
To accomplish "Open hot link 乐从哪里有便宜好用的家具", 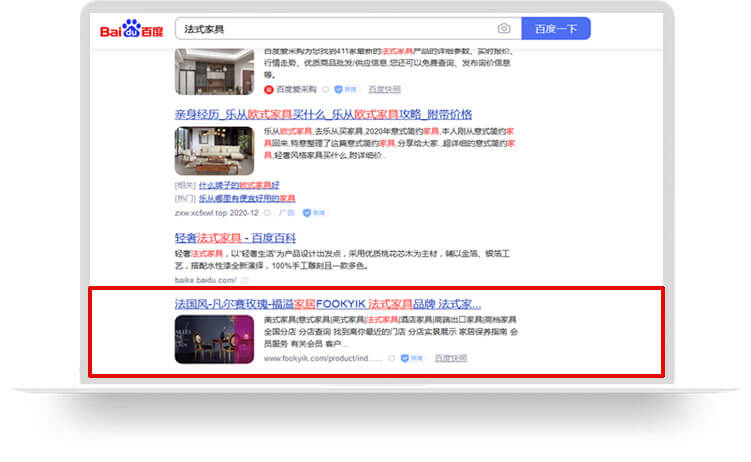I will click(x=247, y=198).
